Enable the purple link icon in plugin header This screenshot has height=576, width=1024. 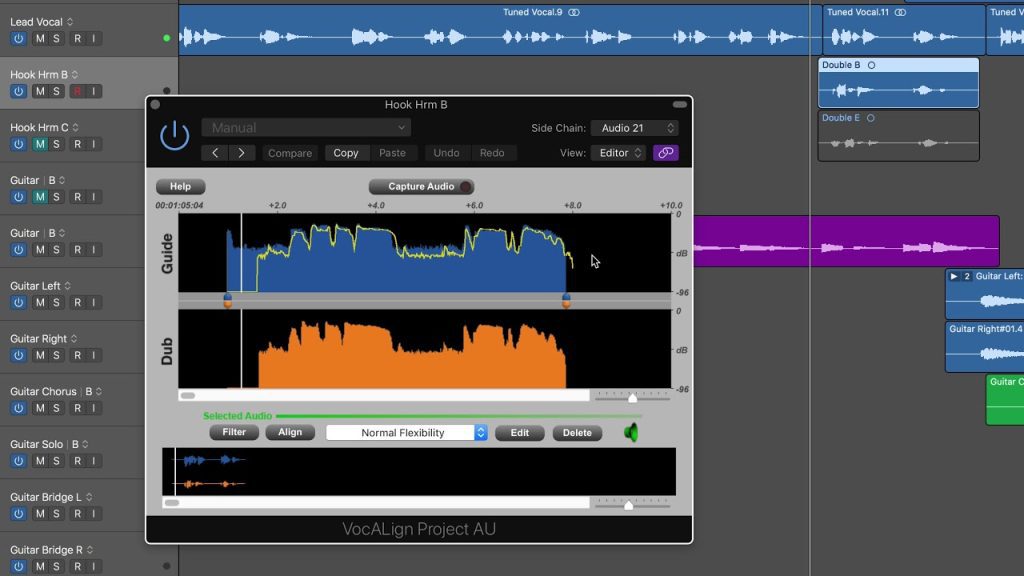tap(665, 152)
